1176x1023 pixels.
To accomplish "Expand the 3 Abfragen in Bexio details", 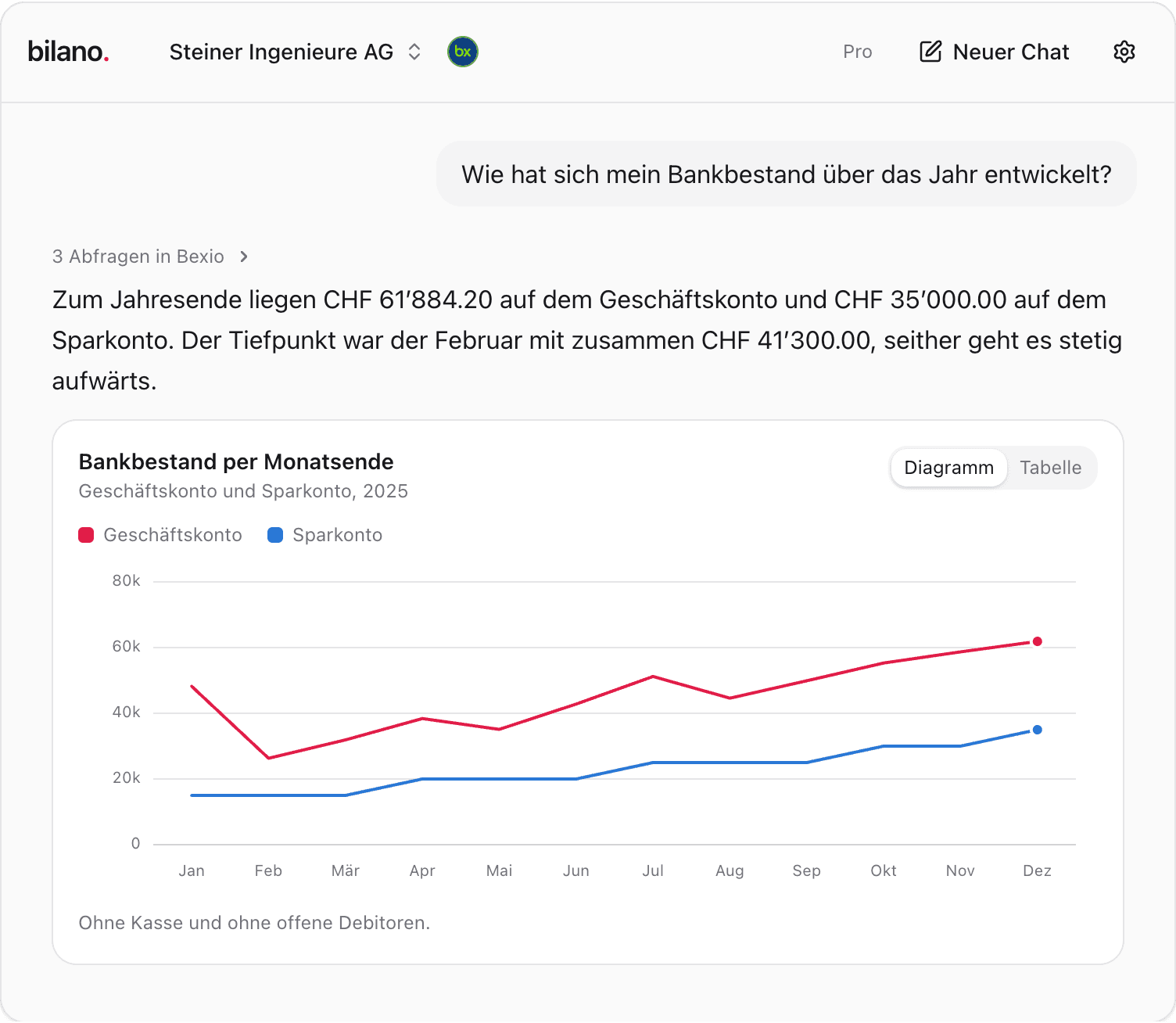I will pos(150,257).
